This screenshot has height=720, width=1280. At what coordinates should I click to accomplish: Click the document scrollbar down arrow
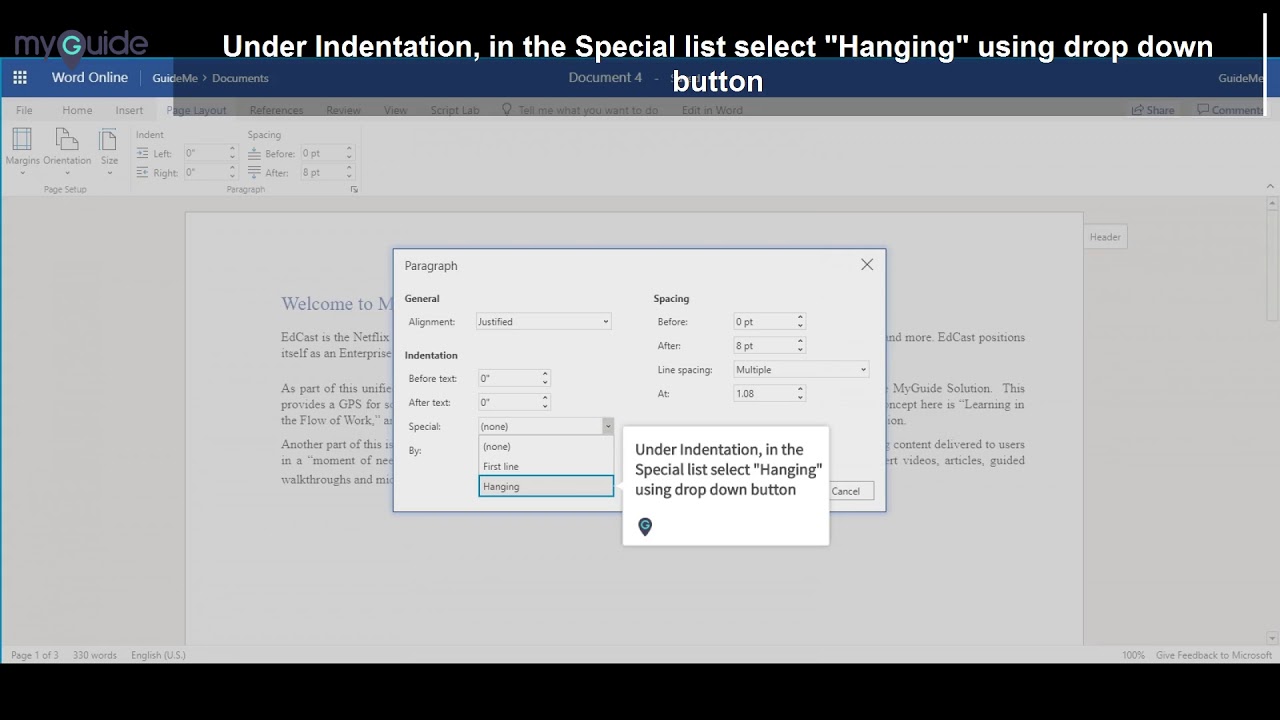coord(1272,638)
